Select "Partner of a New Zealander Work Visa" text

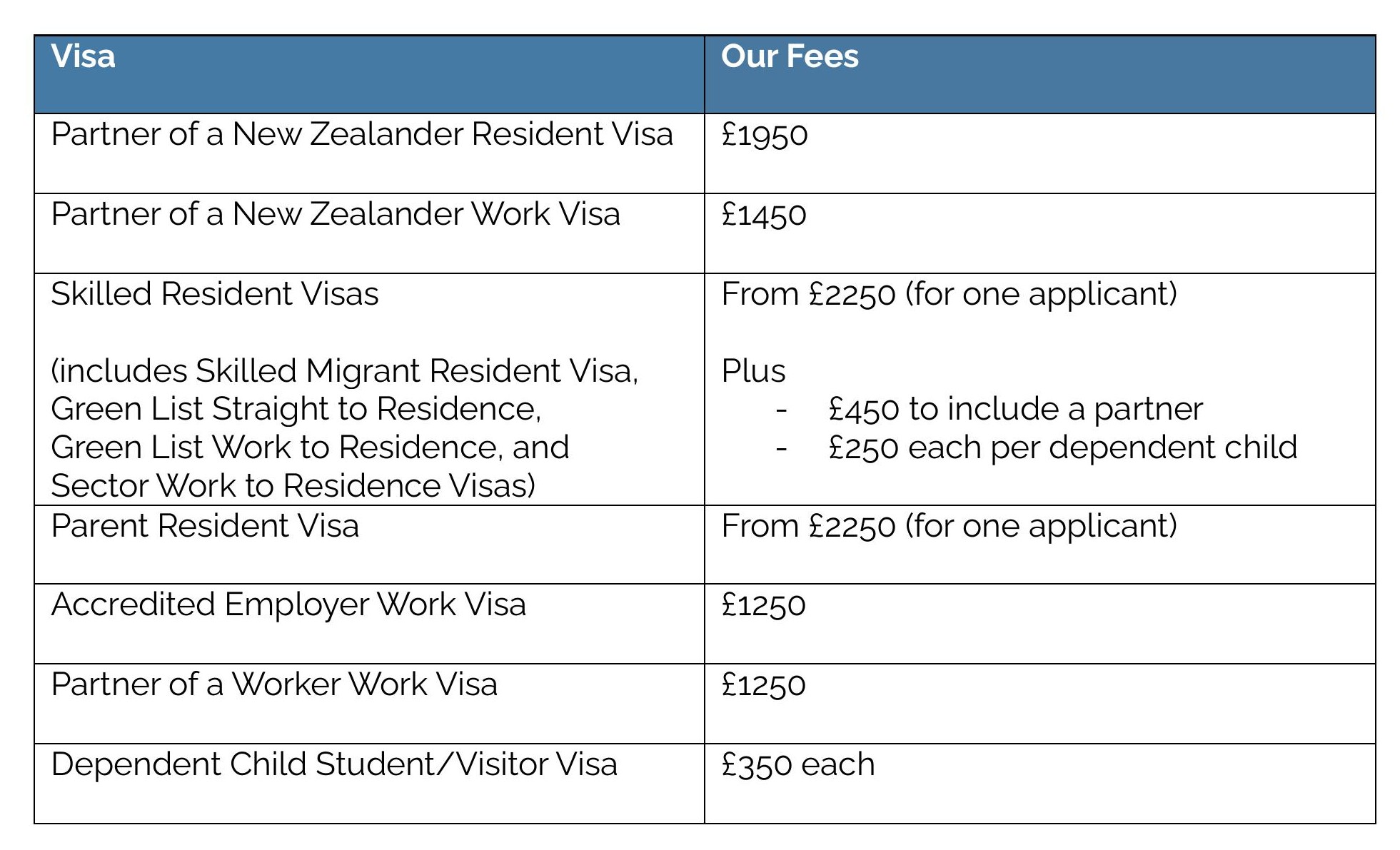point(336,214)
